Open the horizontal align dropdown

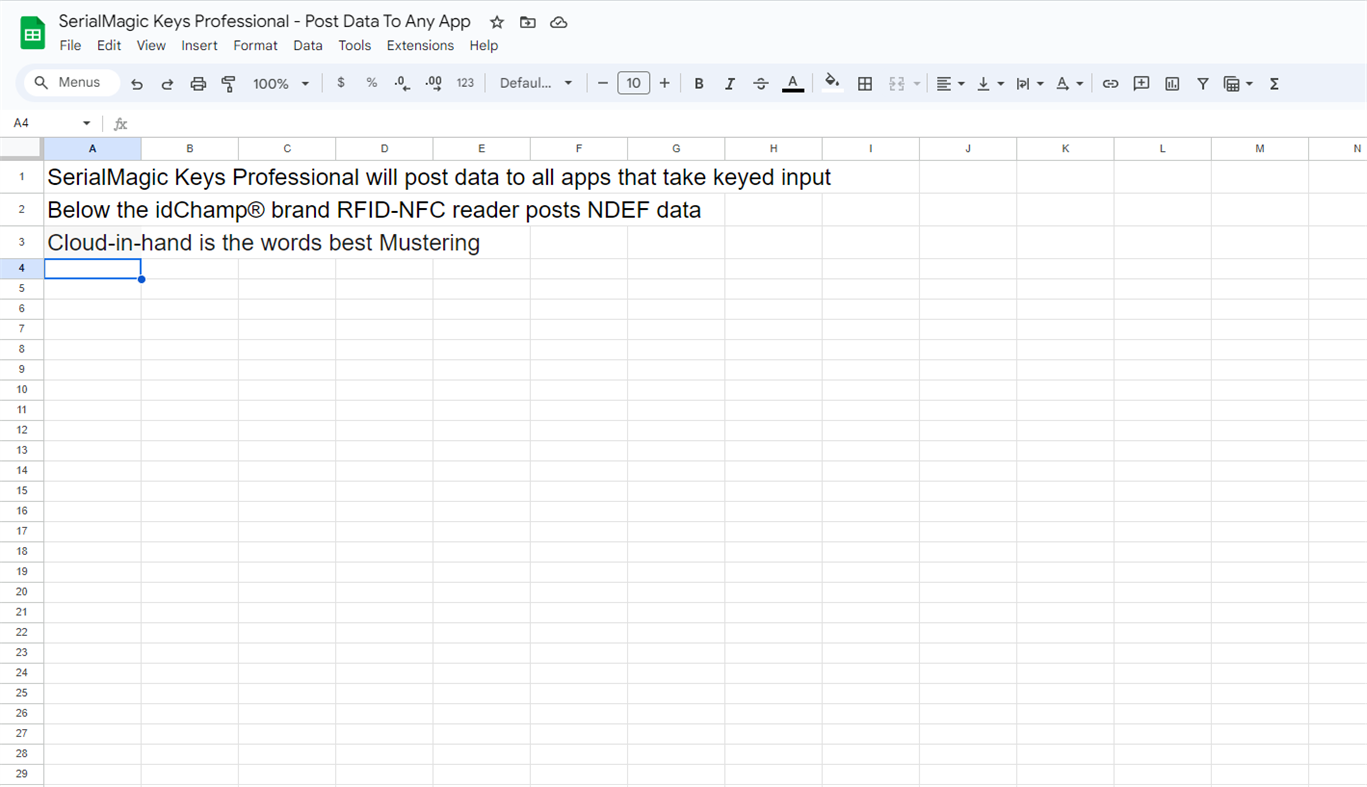tap(950, 84)
